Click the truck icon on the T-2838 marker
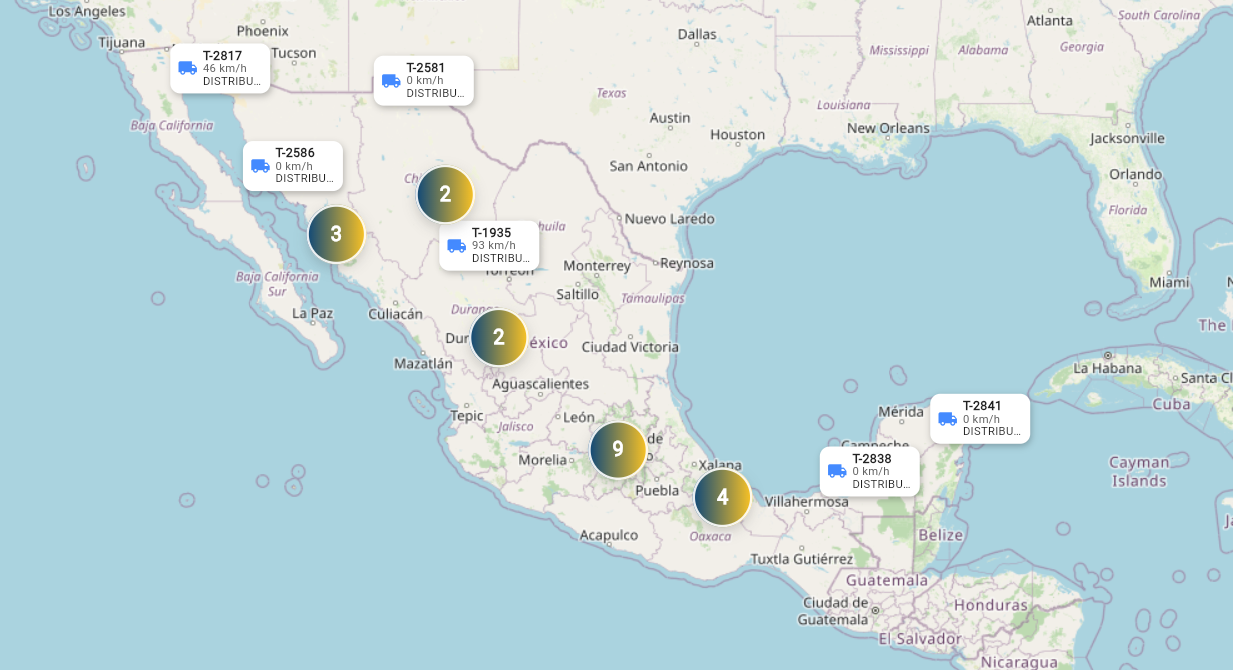 (837, 470)
